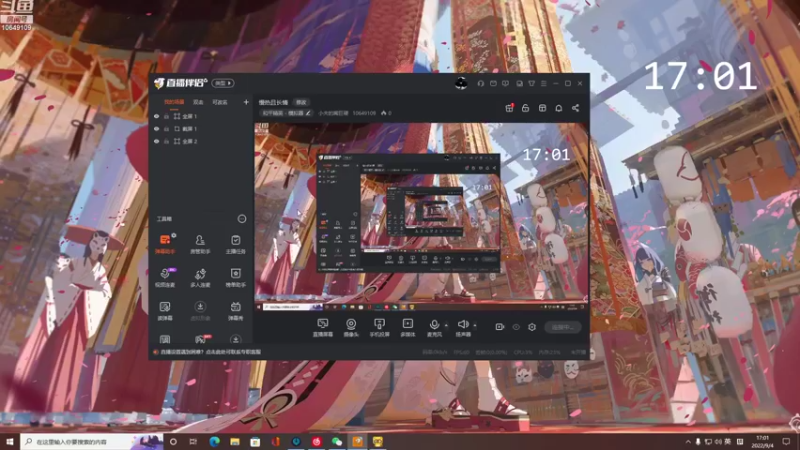Click the package box icon beside the bell
This screenshot has width=800, height=450.
(542, 108)
